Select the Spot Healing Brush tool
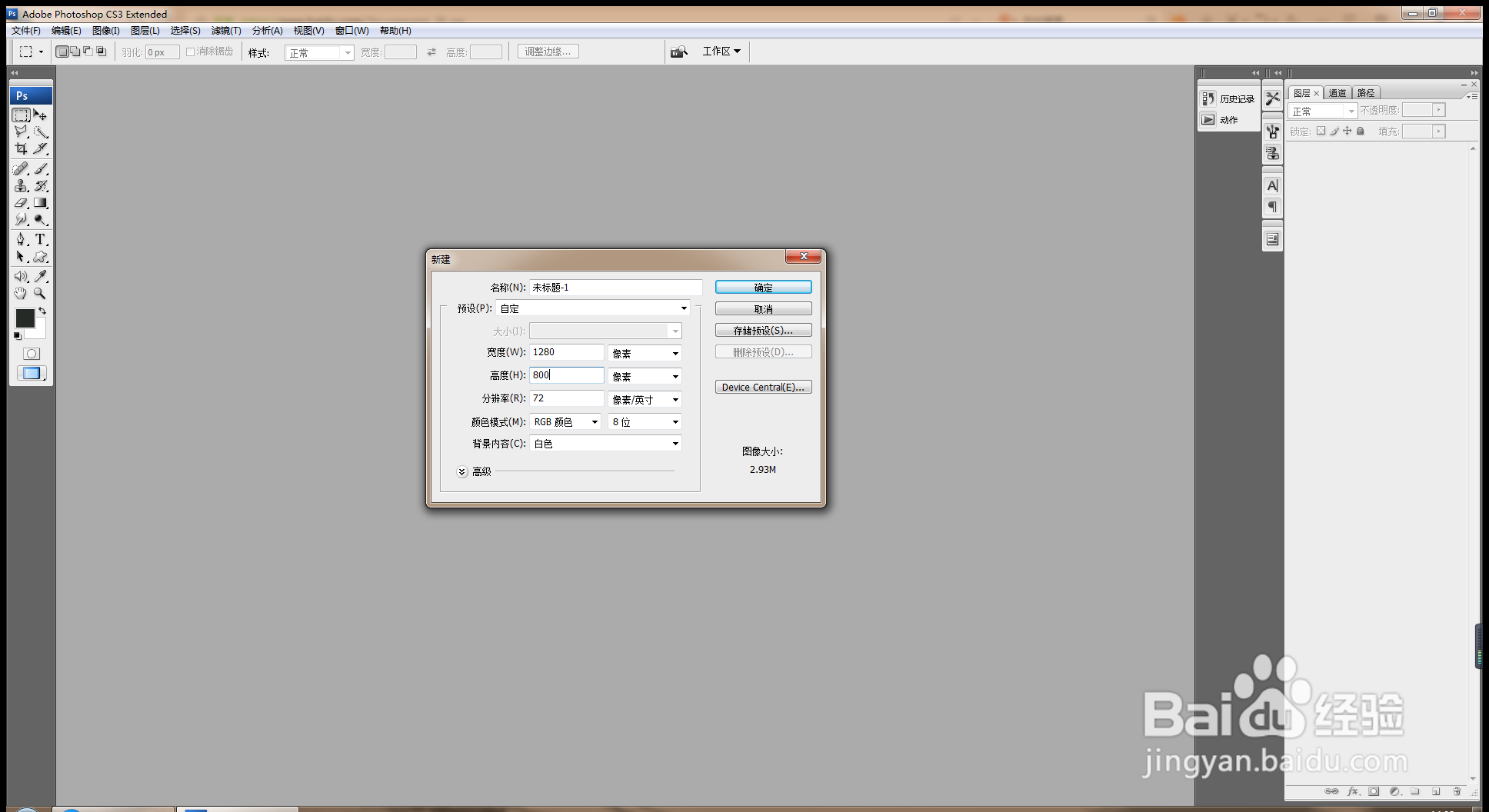This screenshot has width=1489, height=812. tap(21, 169)
